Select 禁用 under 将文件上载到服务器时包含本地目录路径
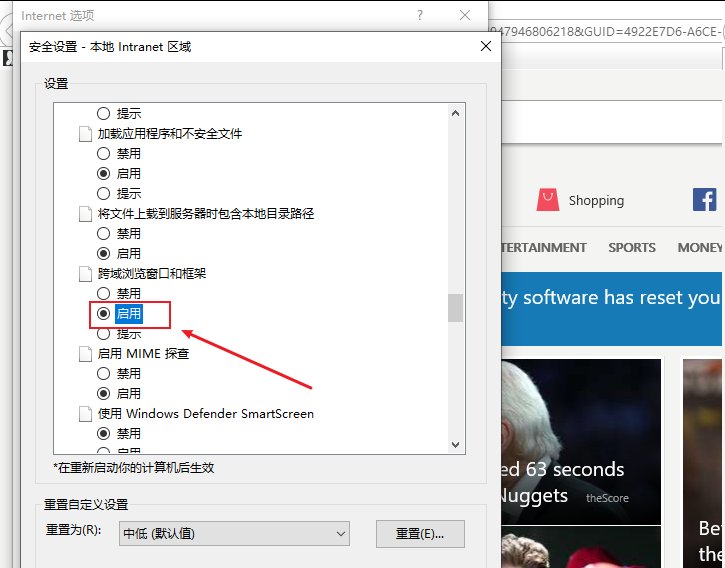 point(104,234)
